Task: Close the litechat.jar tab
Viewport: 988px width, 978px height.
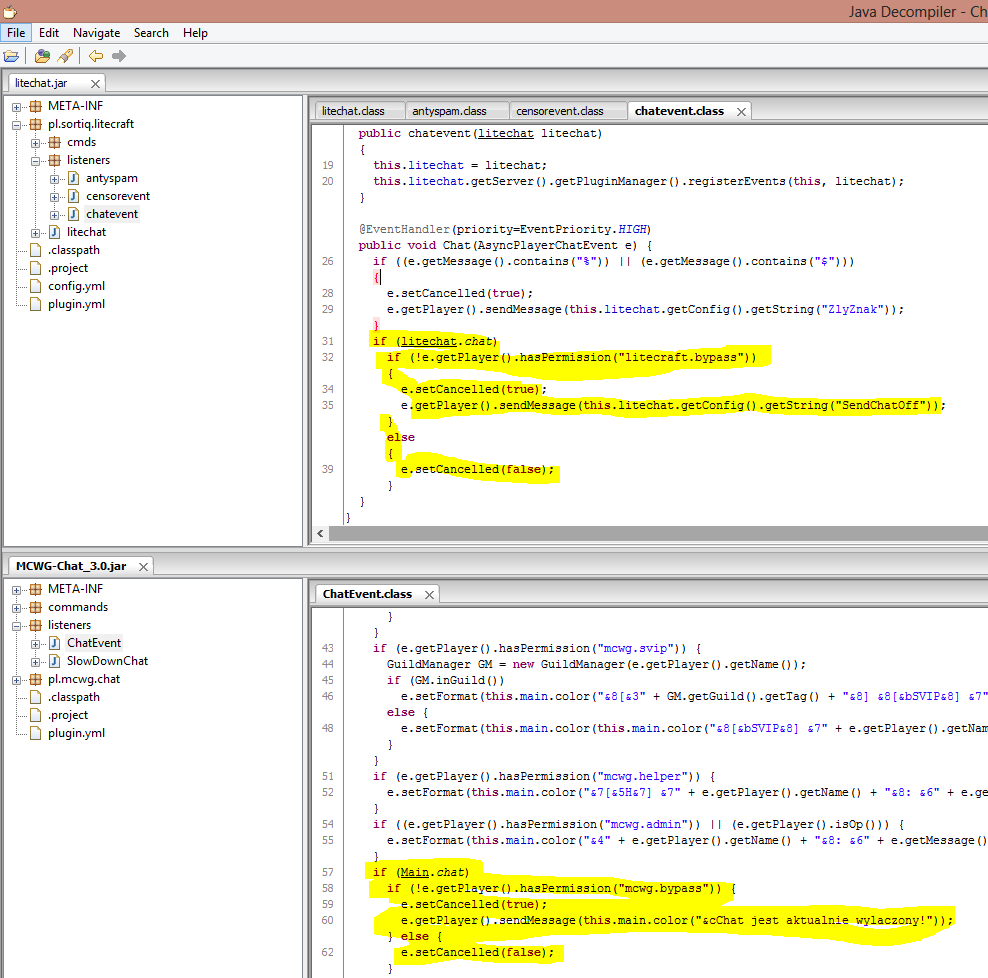Action: [x=95, y=84]
